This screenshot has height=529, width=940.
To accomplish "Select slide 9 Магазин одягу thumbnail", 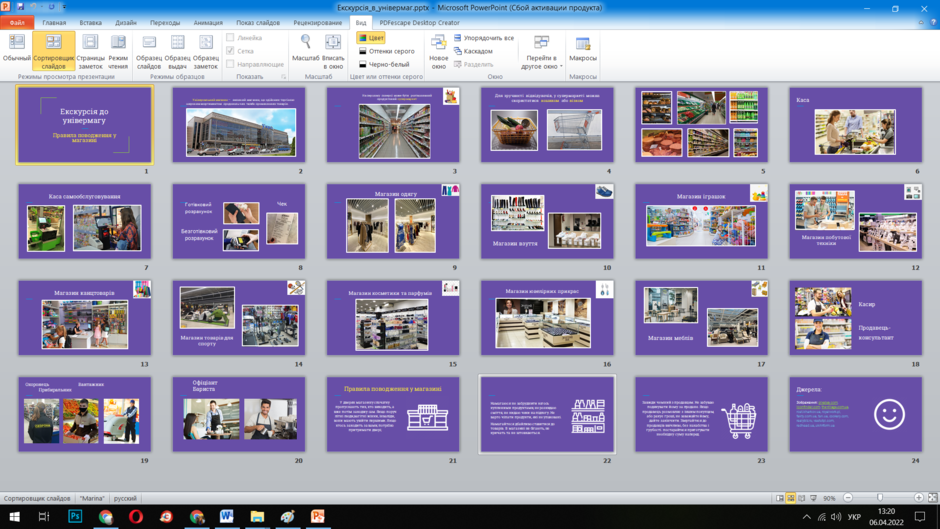I will click(393, 221).
